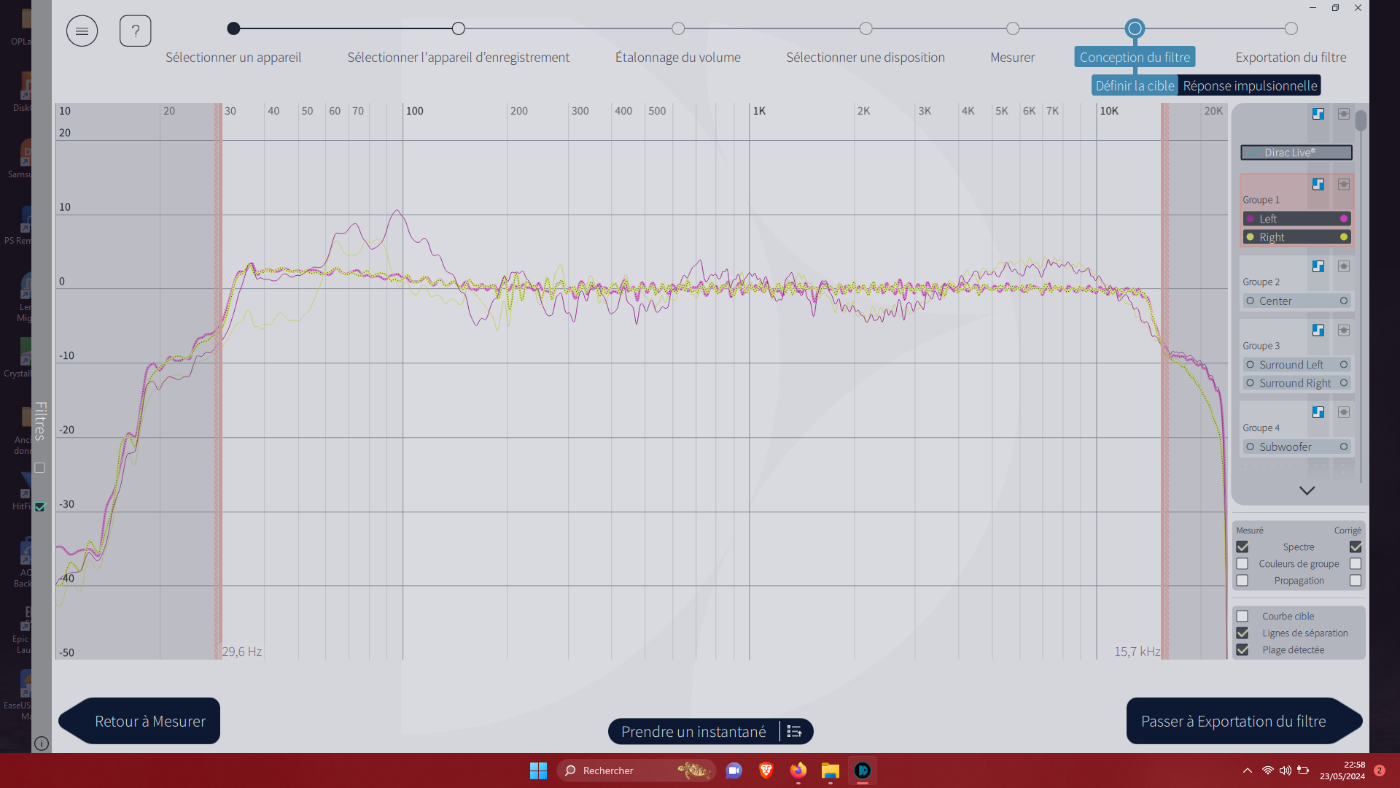The width and height of the screenshot is (1400, 788).
Task: Open the snapshot list icon
Action: pos(795,732)
